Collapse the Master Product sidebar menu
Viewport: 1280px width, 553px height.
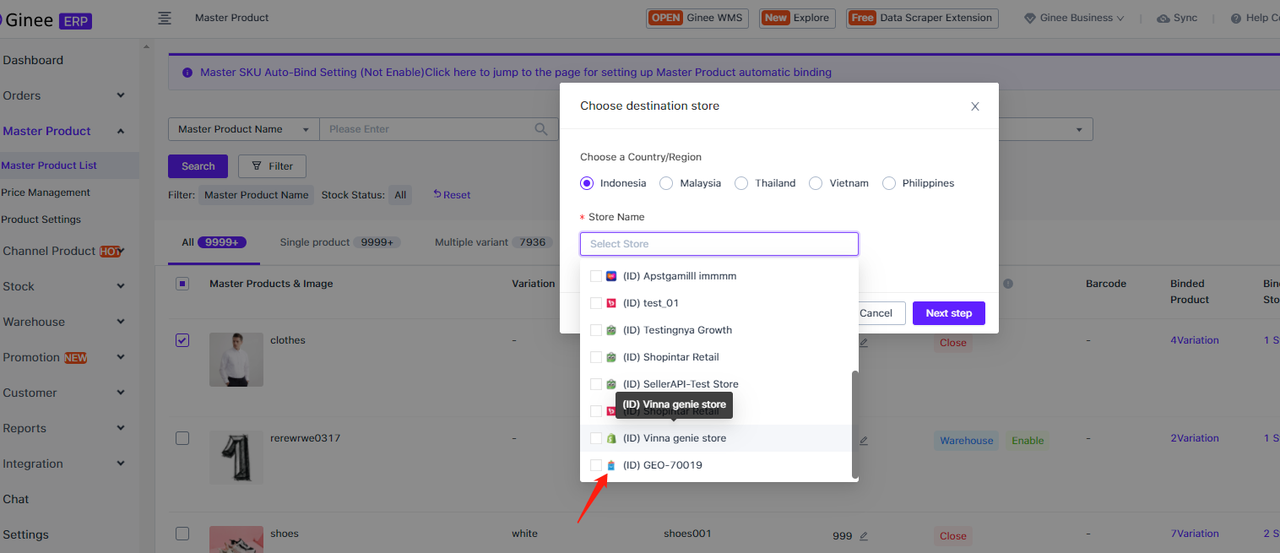coord(120,131)
